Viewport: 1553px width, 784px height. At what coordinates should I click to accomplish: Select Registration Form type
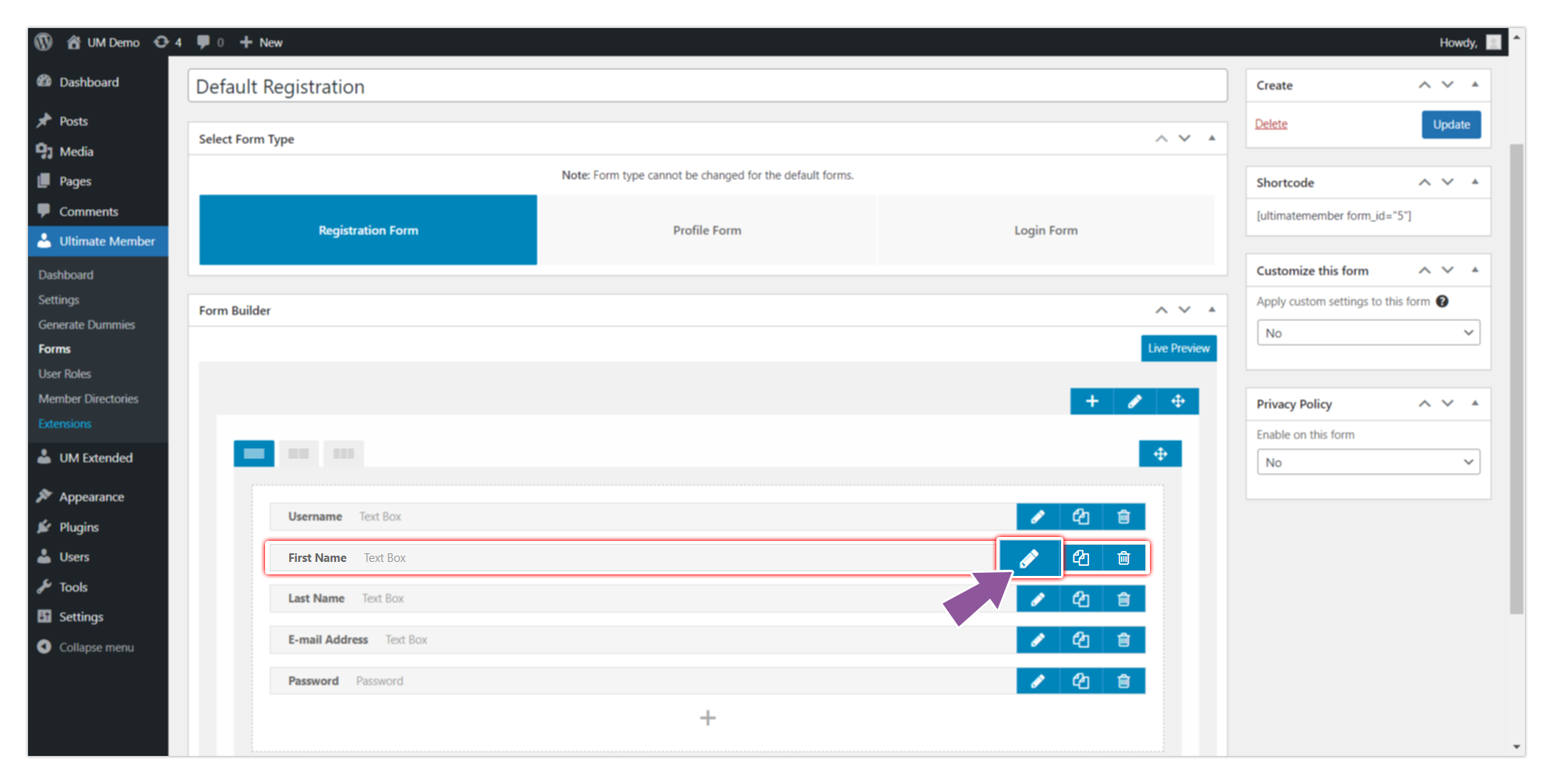pyautogui.click(x=368, y=230)
